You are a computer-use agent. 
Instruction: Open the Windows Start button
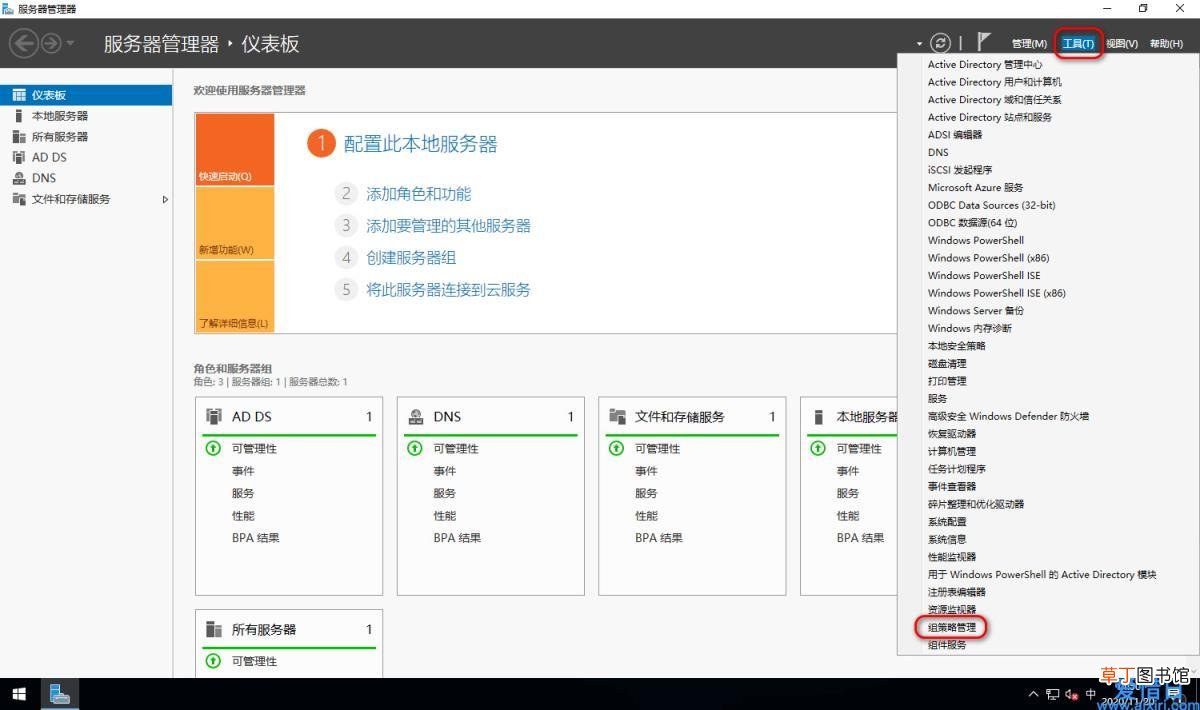[x=19, y=694]
